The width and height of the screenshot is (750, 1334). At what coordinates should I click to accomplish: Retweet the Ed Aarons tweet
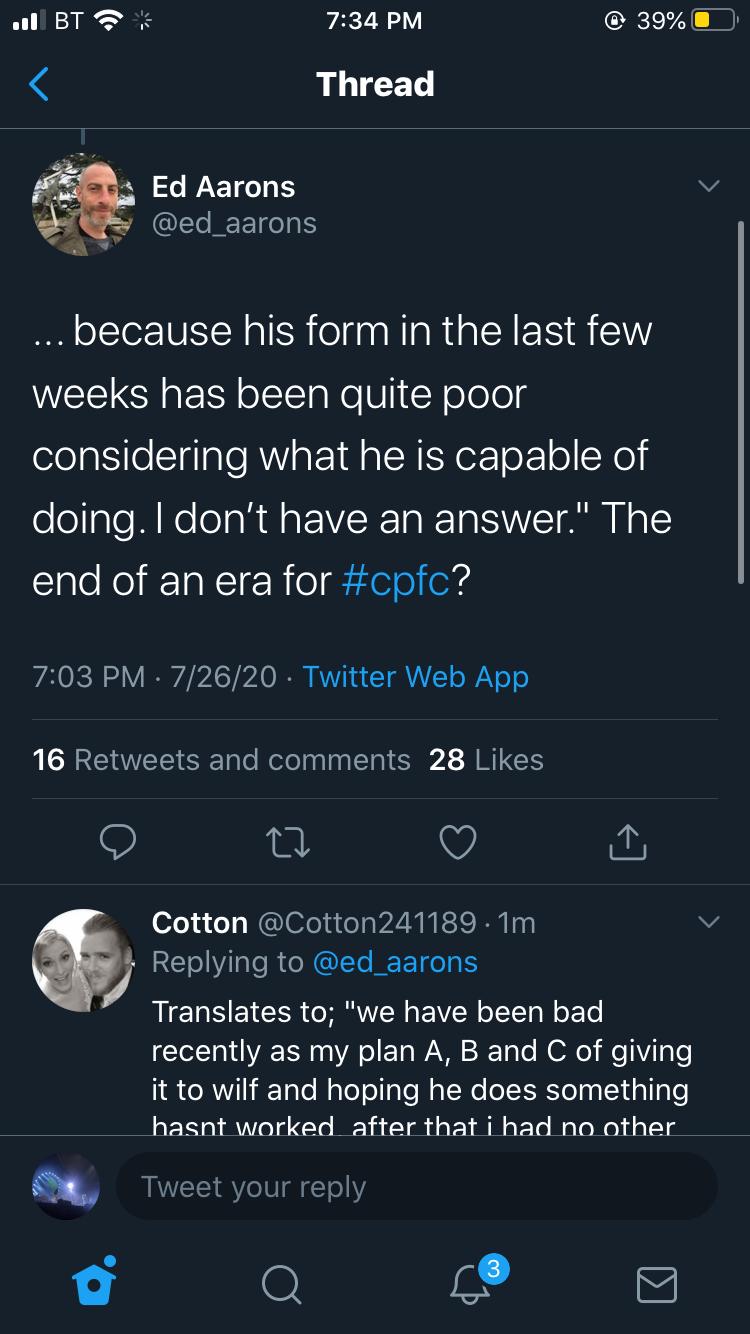288,842
